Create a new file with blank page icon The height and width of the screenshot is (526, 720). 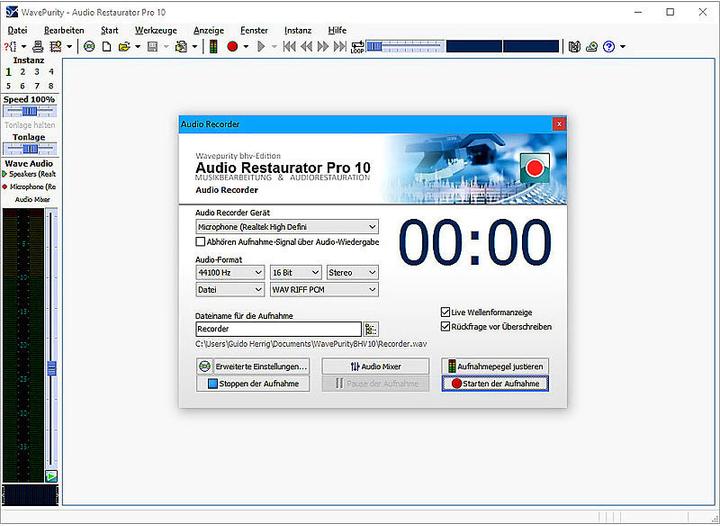coord(107,46)
